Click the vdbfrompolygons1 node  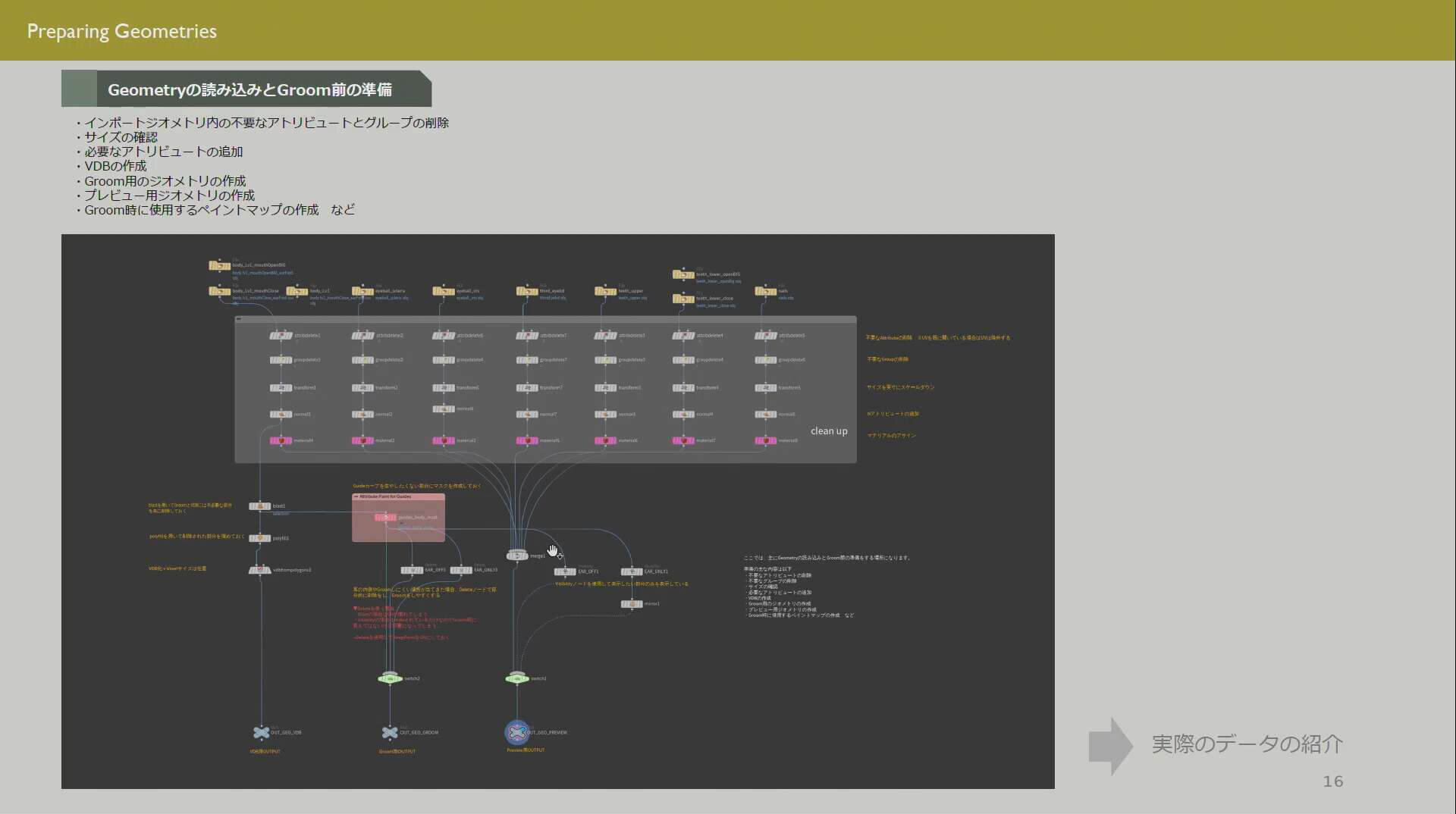coord(260,570)
